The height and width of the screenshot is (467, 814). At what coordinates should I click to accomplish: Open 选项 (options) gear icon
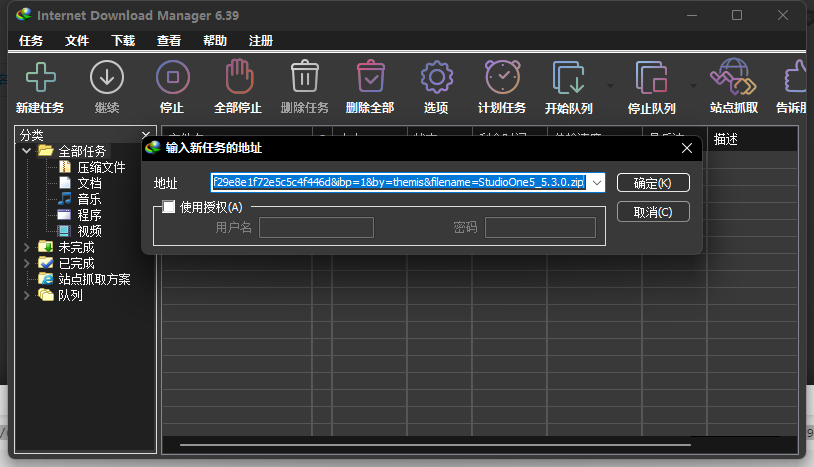click(x=437, y=77)
